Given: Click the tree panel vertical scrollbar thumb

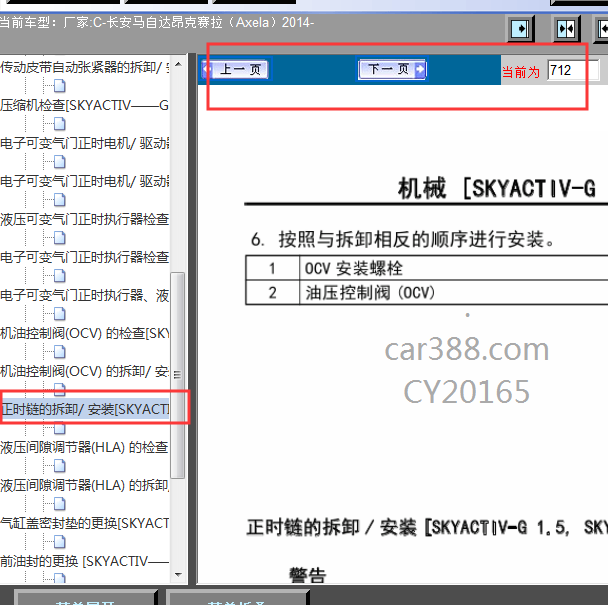Looking at the screenshot, I should click(x=178, y=375).
